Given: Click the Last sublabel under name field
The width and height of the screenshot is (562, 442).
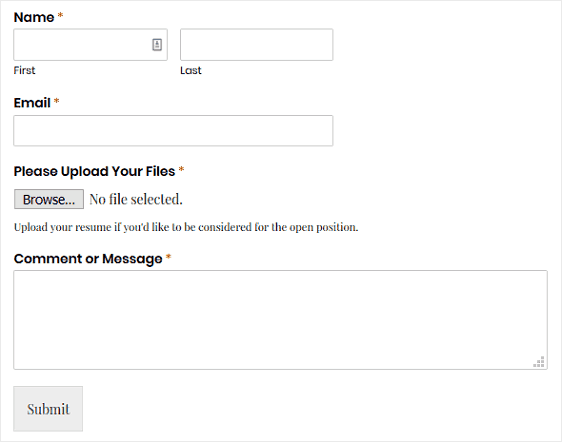Looking at the screenshot, I should point(191,70).
